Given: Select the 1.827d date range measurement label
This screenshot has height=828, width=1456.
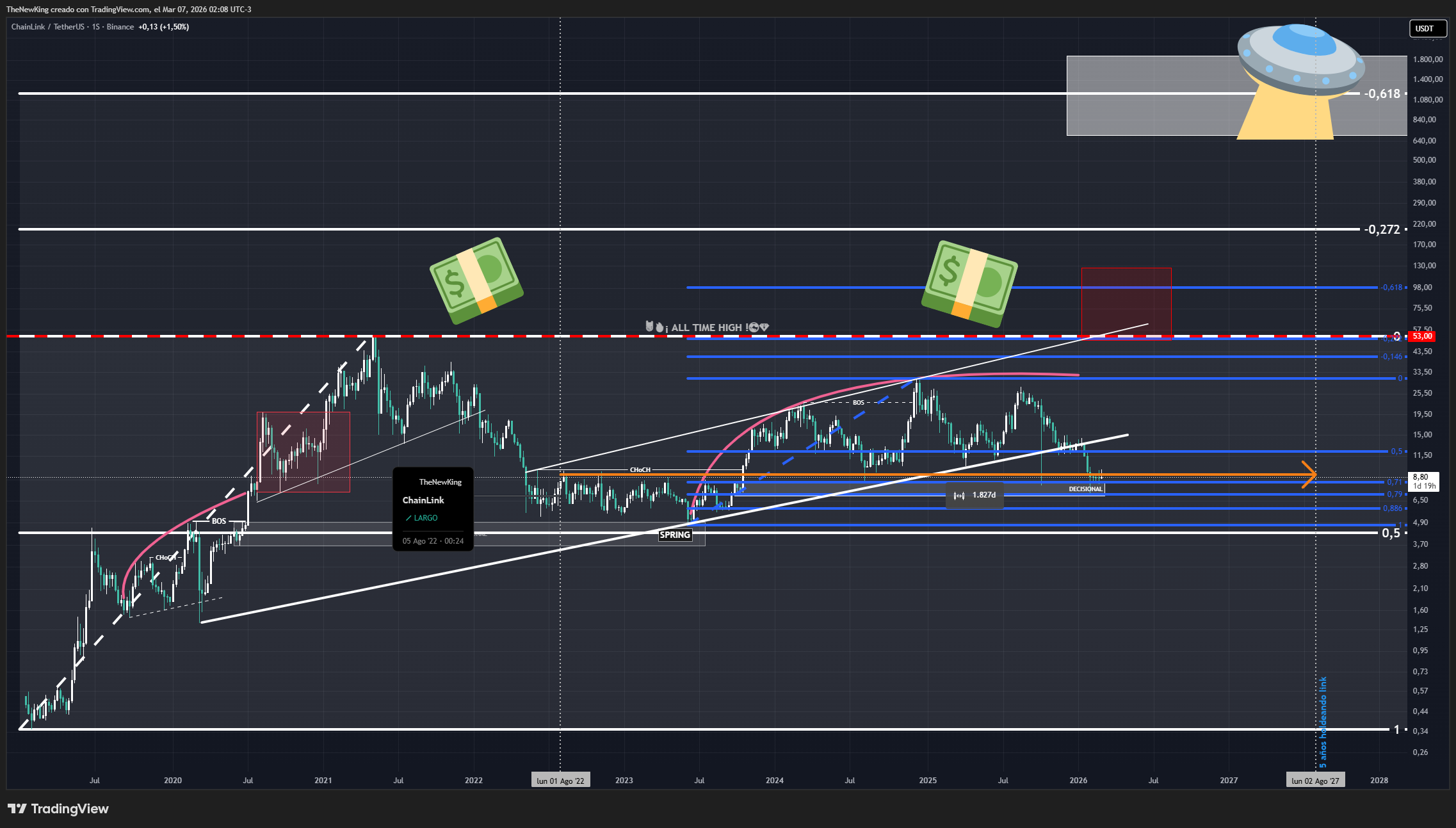Looking at the screenshot, I should pos(975,496).
